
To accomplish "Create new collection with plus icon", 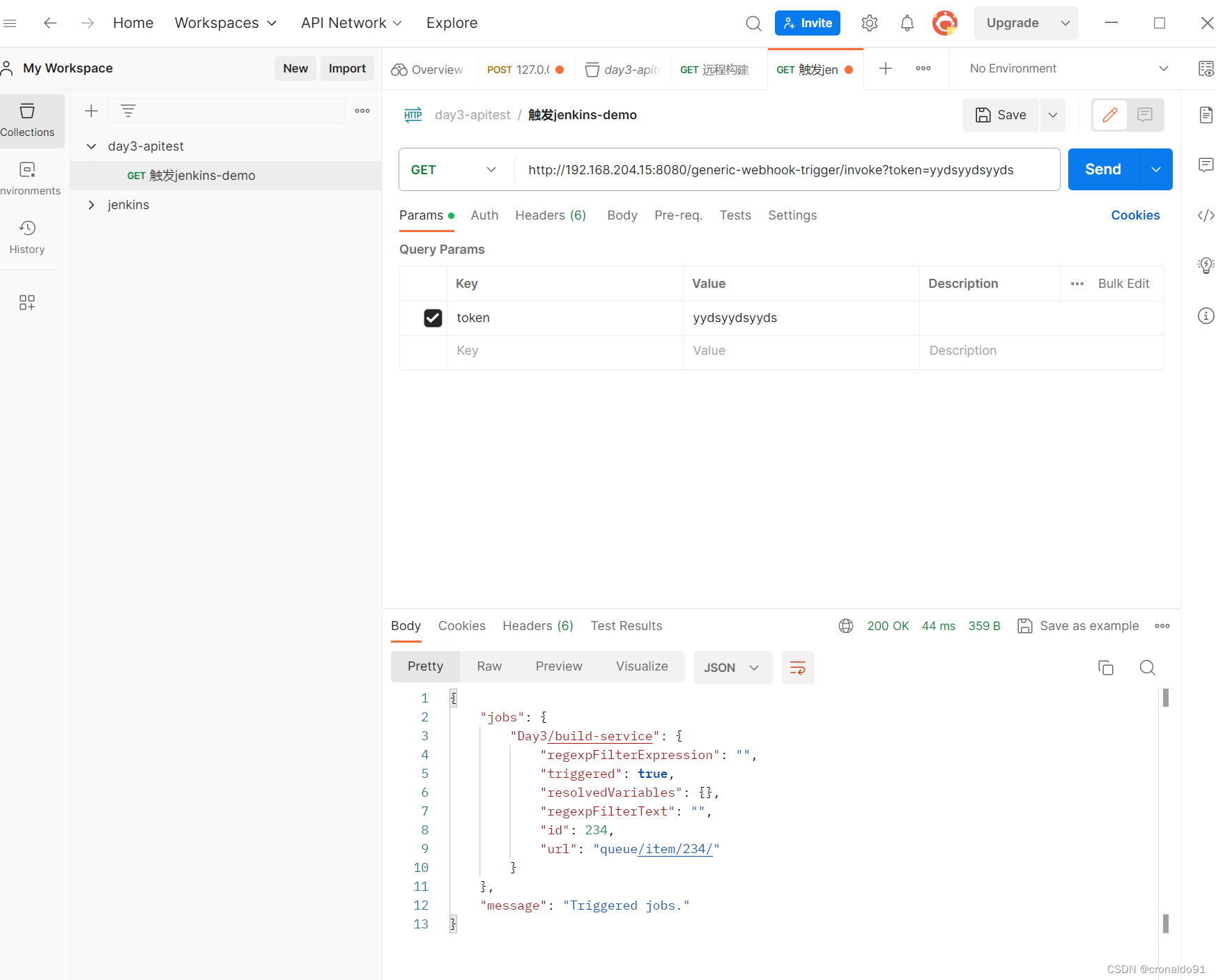I will pos(91,111).
